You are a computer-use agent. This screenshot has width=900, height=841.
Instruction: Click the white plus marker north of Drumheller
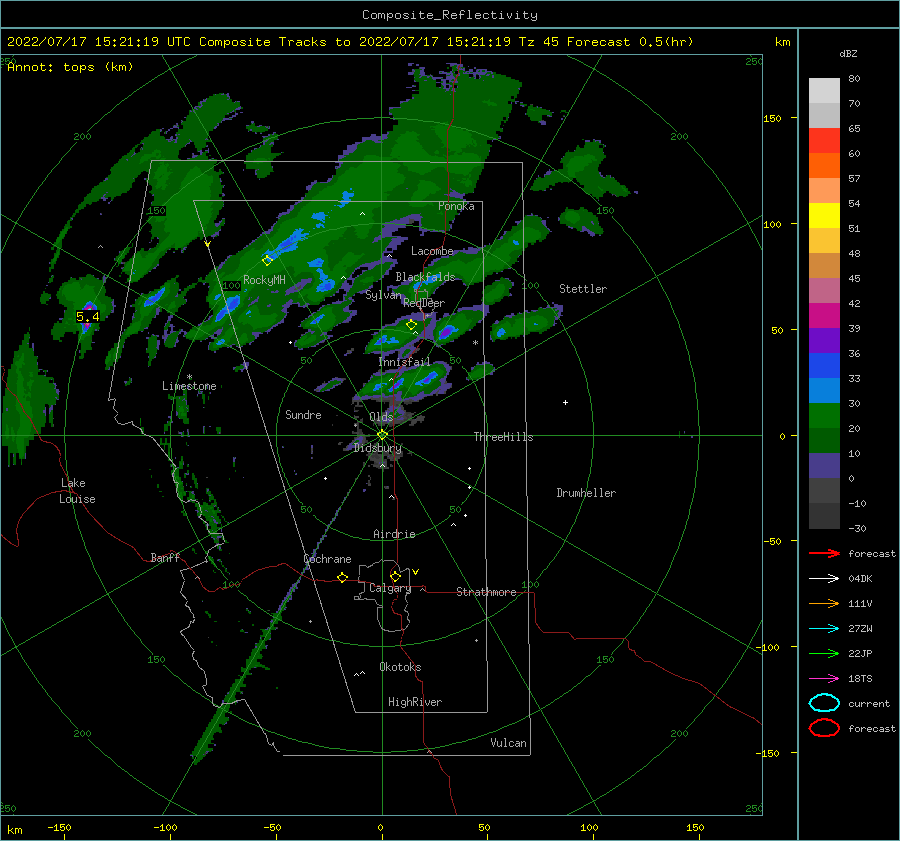click(x=565, y=402)
